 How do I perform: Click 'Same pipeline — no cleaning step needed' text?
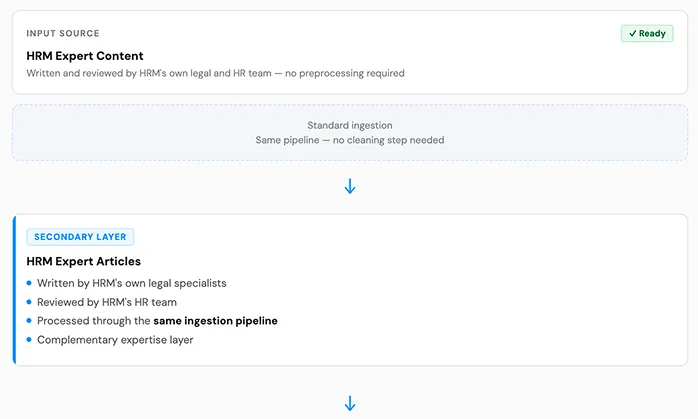[x=350, y=140]
